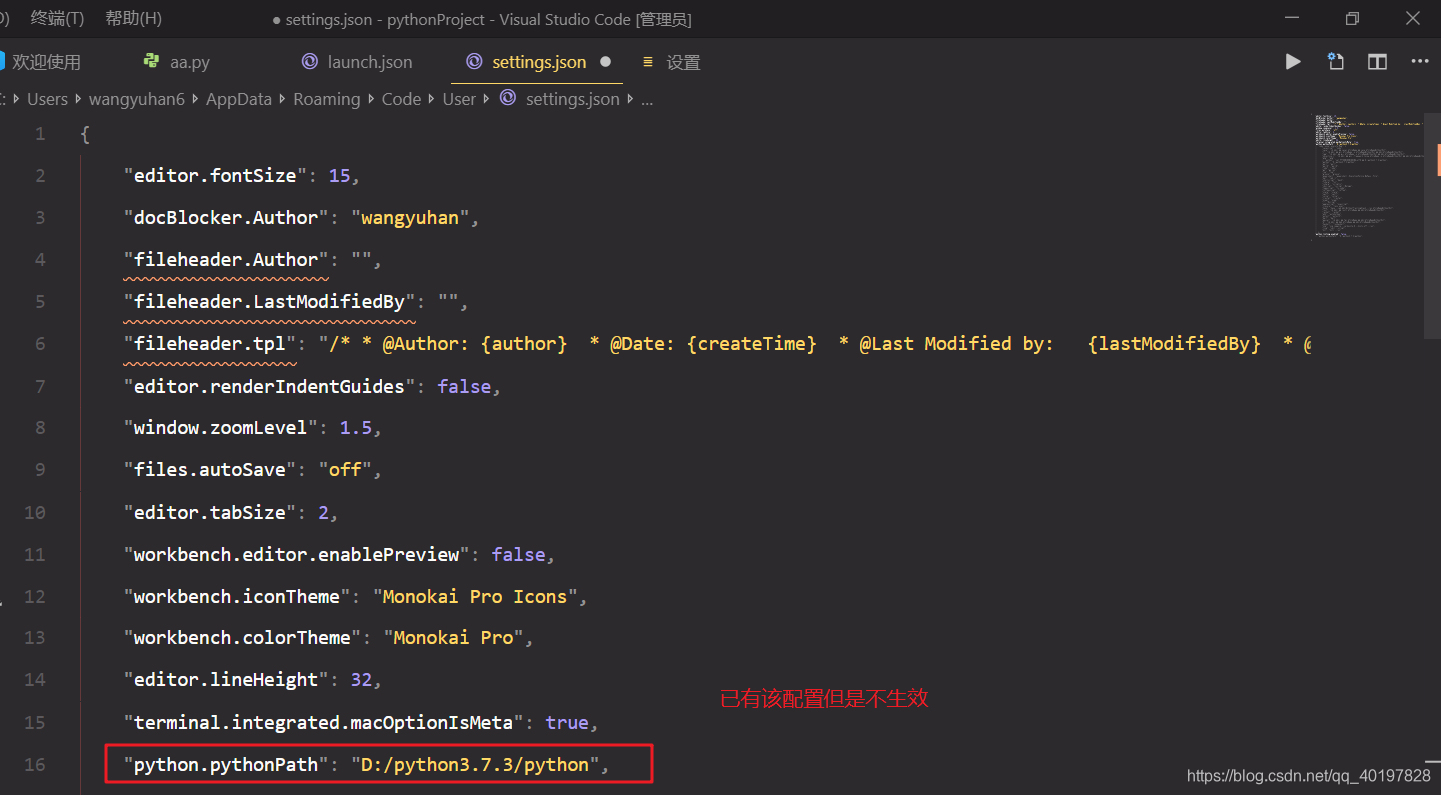
Task: Click the "python.pythonPath" key
Action: pyautogui.click(x=226, y=764)
